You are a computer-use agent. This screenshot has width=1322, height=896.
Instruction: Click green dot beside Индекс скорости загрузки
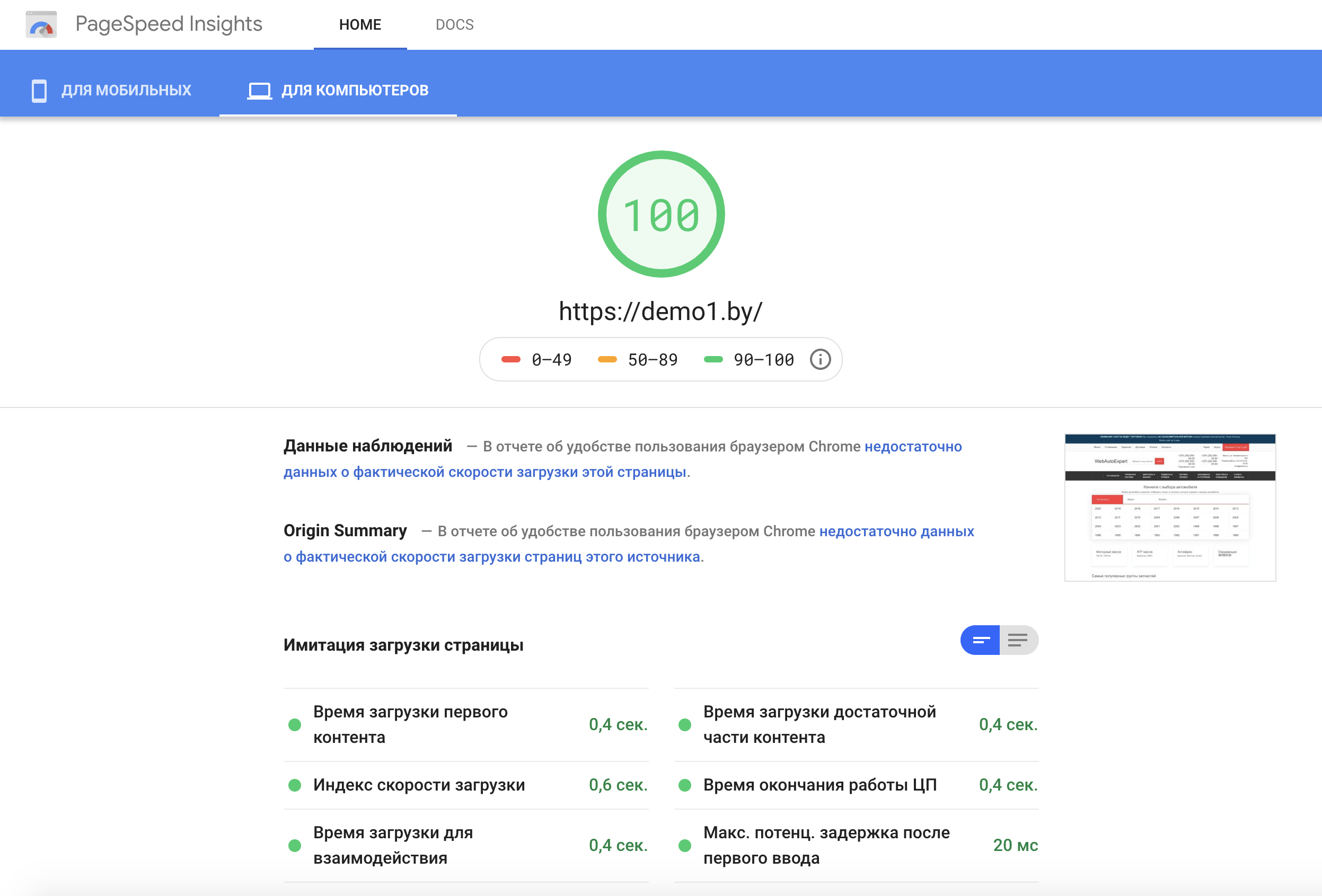(x=295, y=785)
